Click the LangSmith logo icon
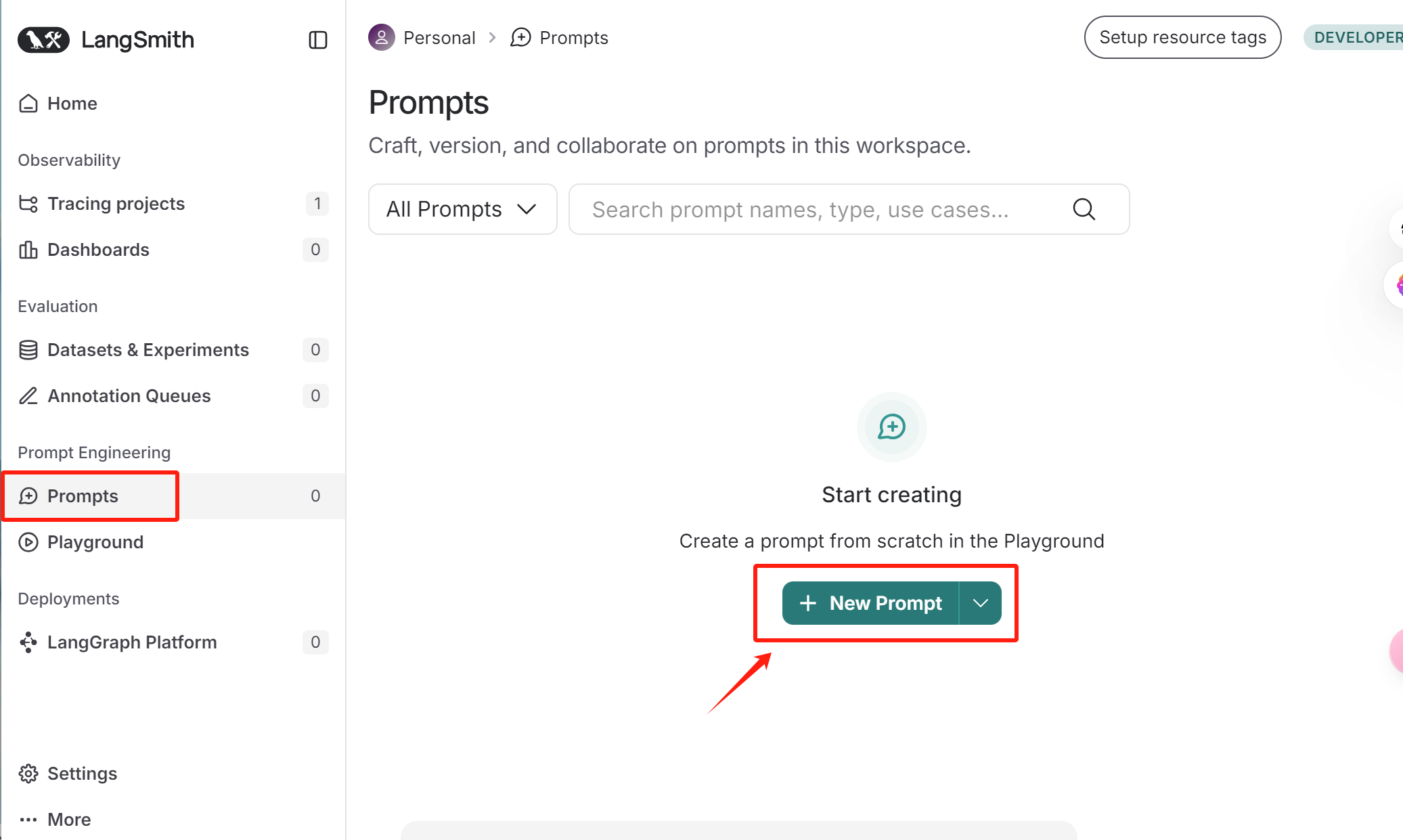This screenshot has height=840, width=1403. click(x=43, y=40)
